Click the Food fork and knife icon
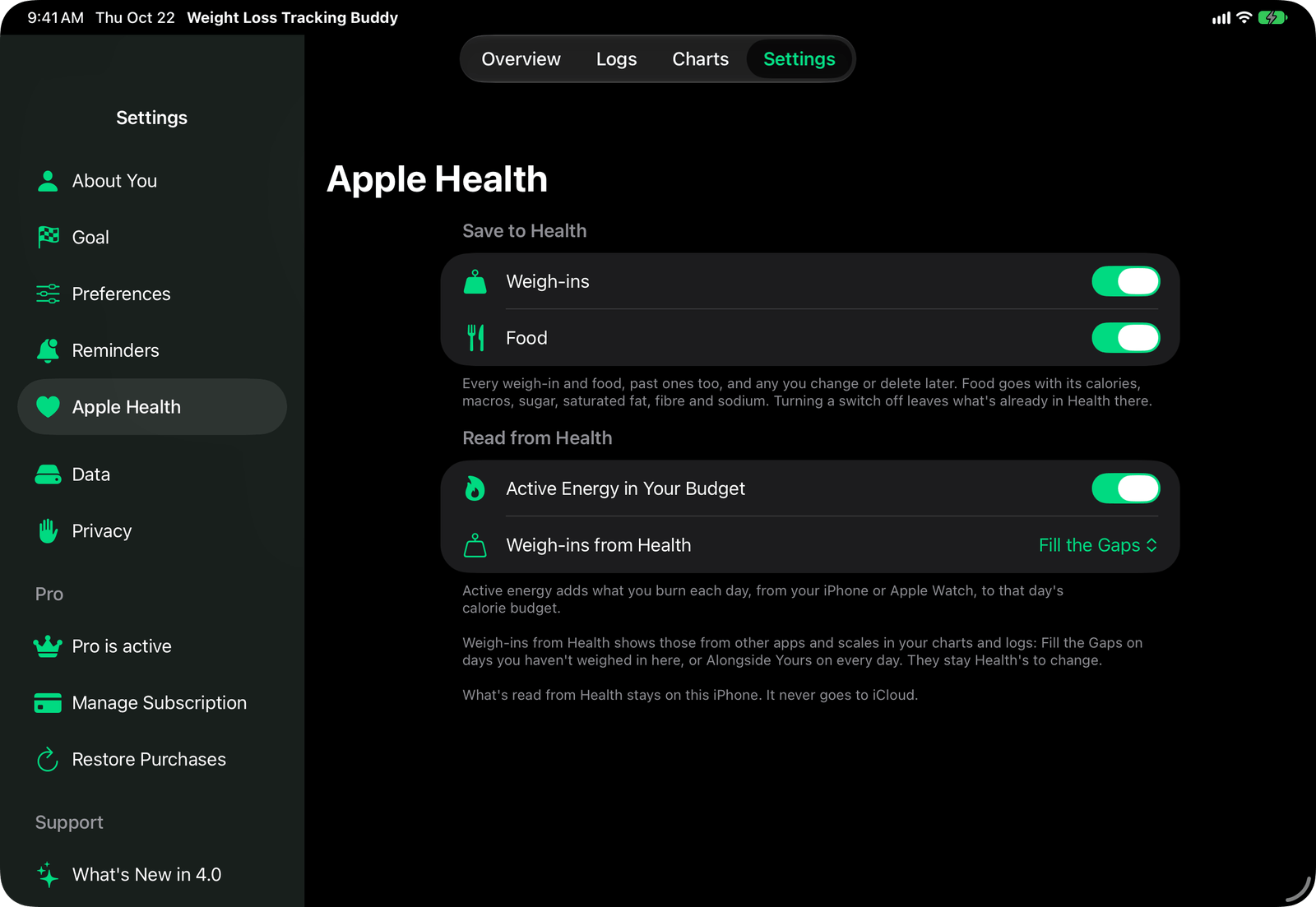Image resolution: width=1316 pixels, height=907 pixels. [x=475, y=338]
